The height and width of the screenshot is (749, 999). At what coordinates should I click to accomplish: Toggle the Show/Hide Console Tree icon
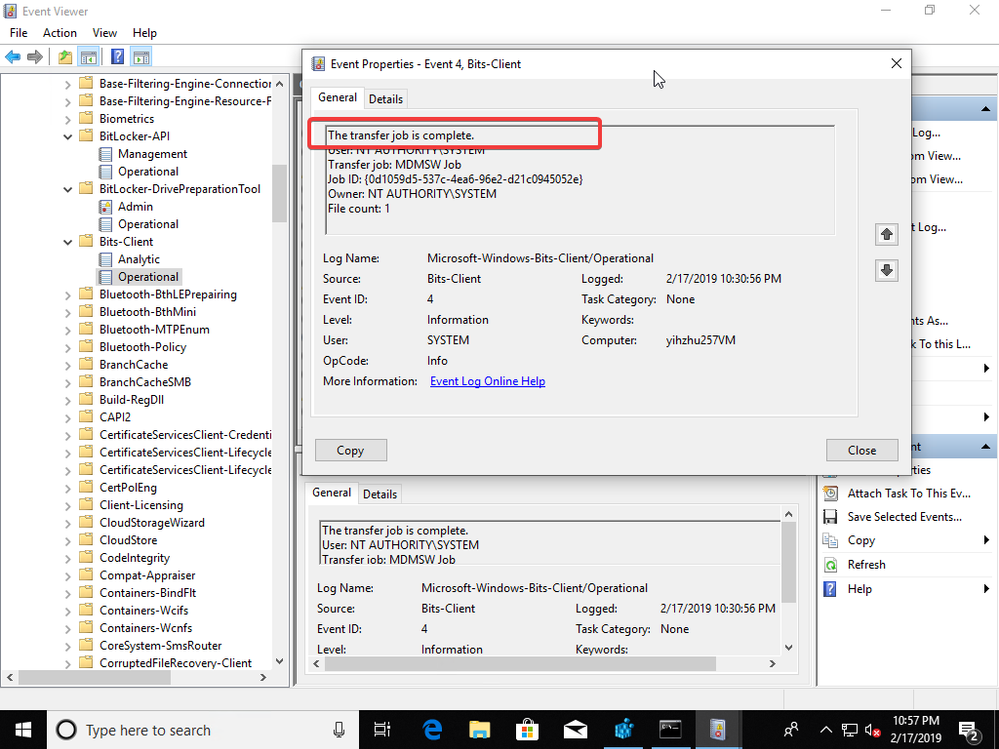click(88, 57)
